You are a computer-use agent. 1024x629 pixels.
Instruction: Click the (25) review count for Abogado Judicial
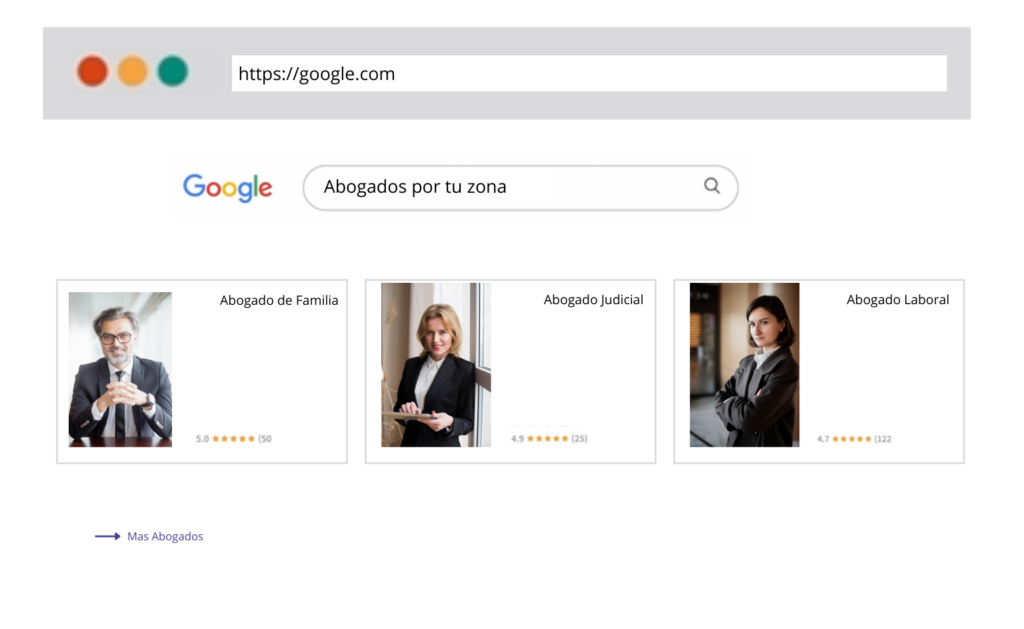click(581, 438)
